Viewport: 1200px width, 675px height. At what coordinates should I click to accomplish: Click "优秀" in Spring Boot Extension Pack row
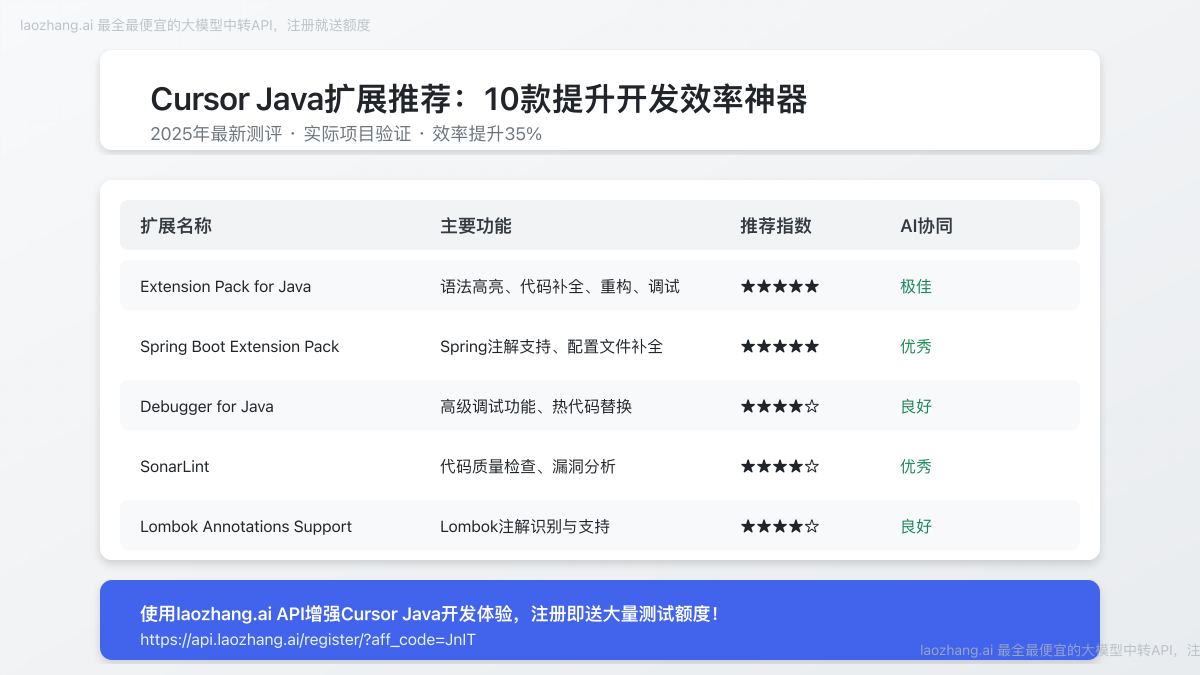pos(916,346)
